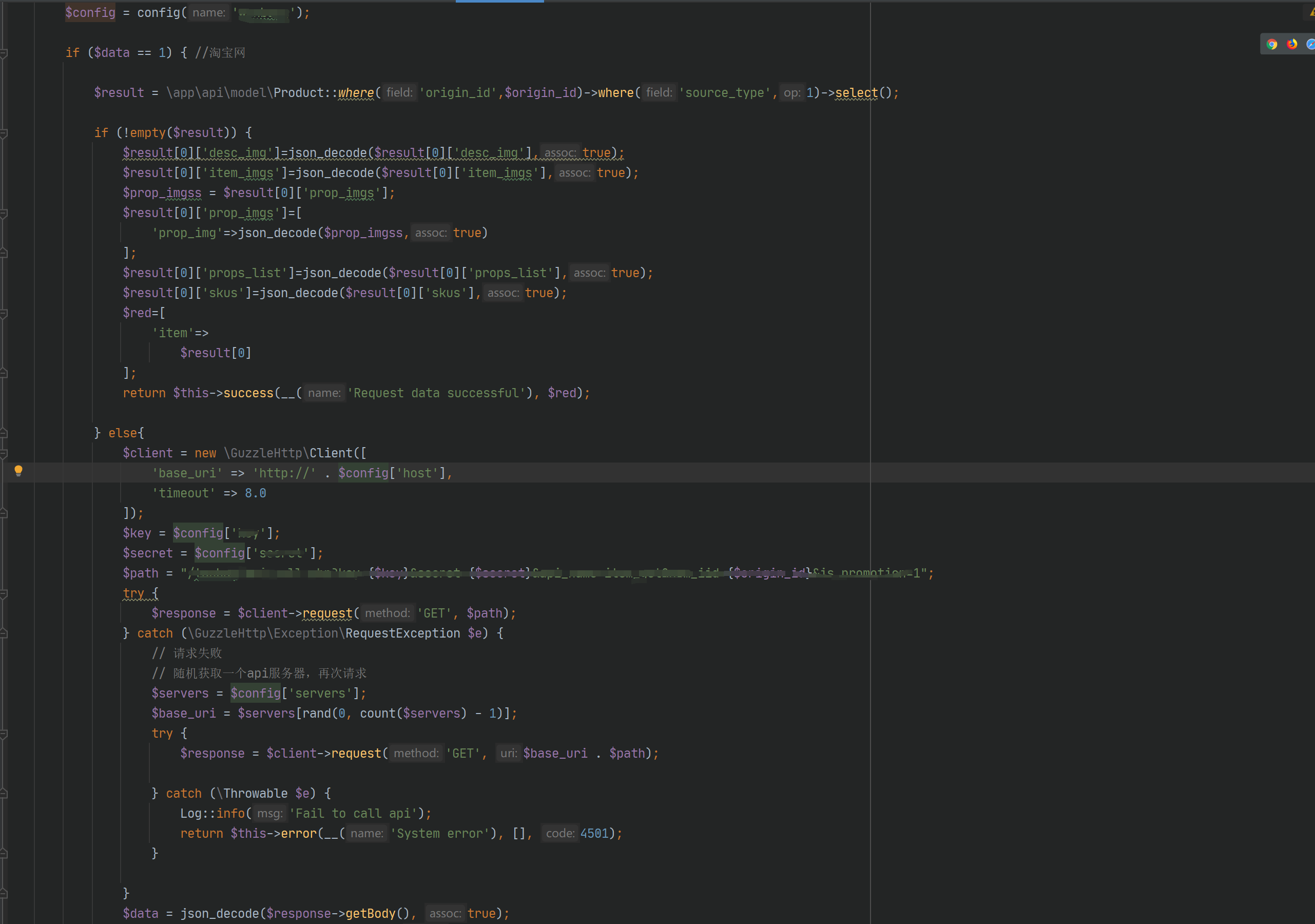Click the yellow intention lightbulb icon

[18, 470]
